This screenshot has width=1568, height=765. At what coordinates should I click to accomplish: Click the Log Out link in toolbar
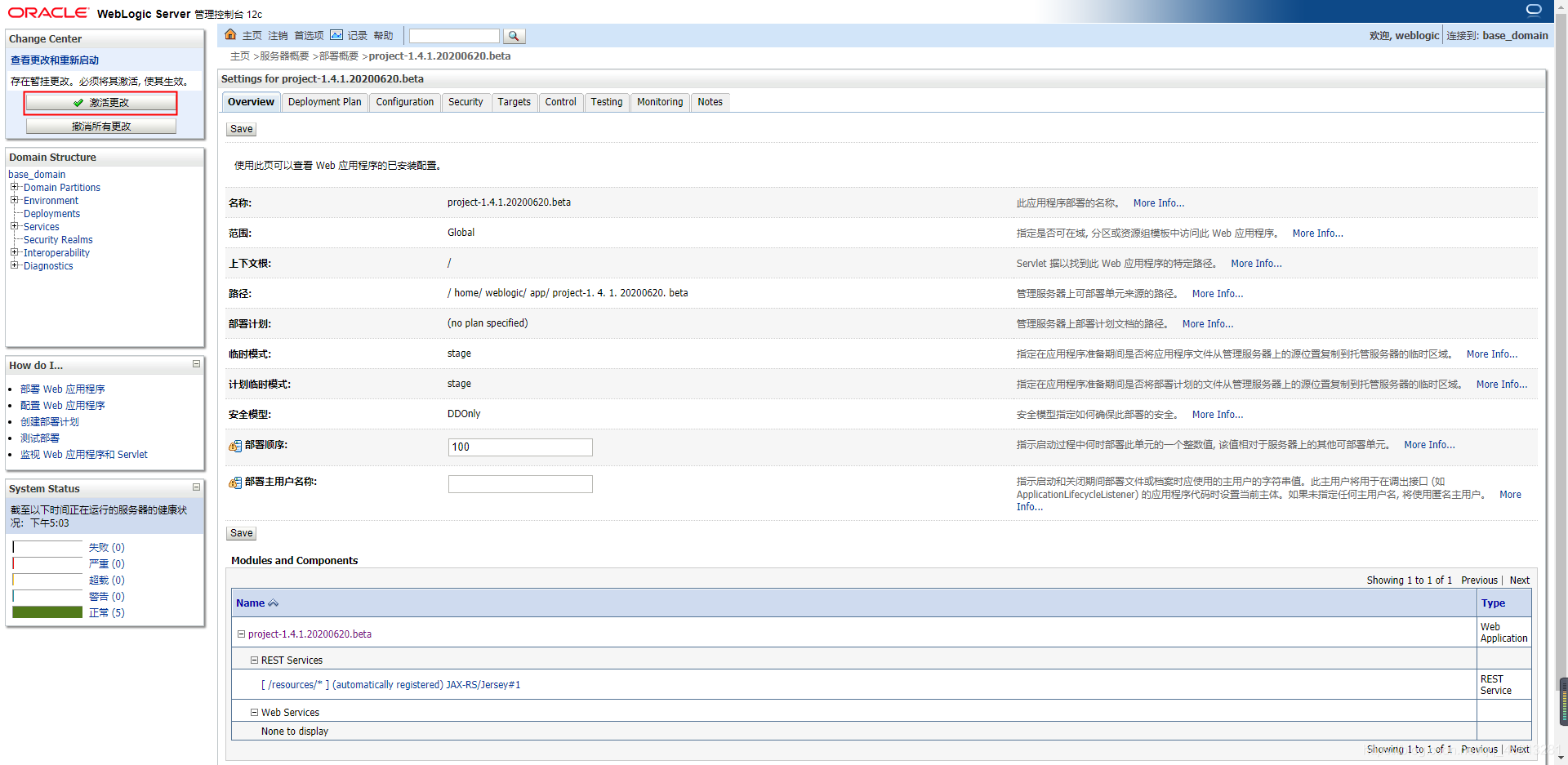[278, 36]
